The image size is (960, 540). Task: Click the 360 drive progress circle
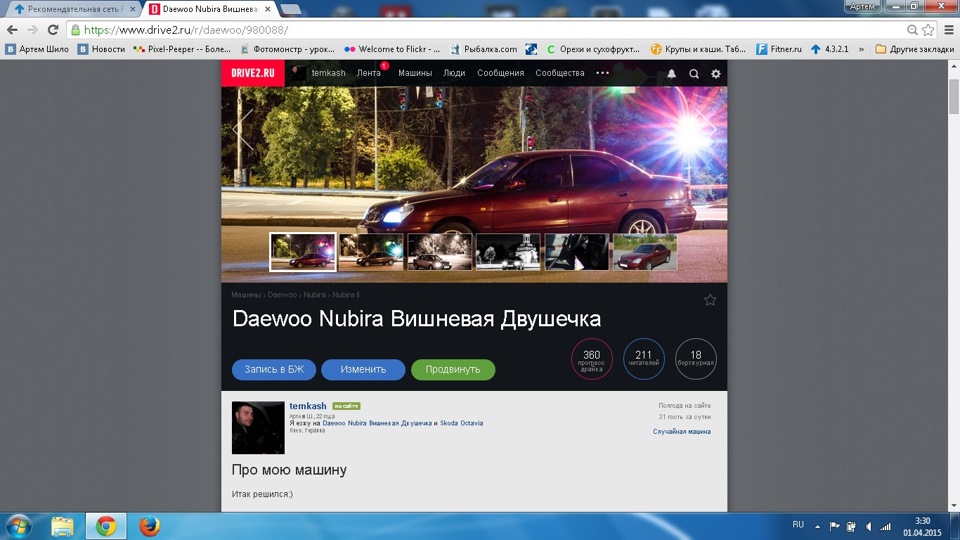click(591, 359)
